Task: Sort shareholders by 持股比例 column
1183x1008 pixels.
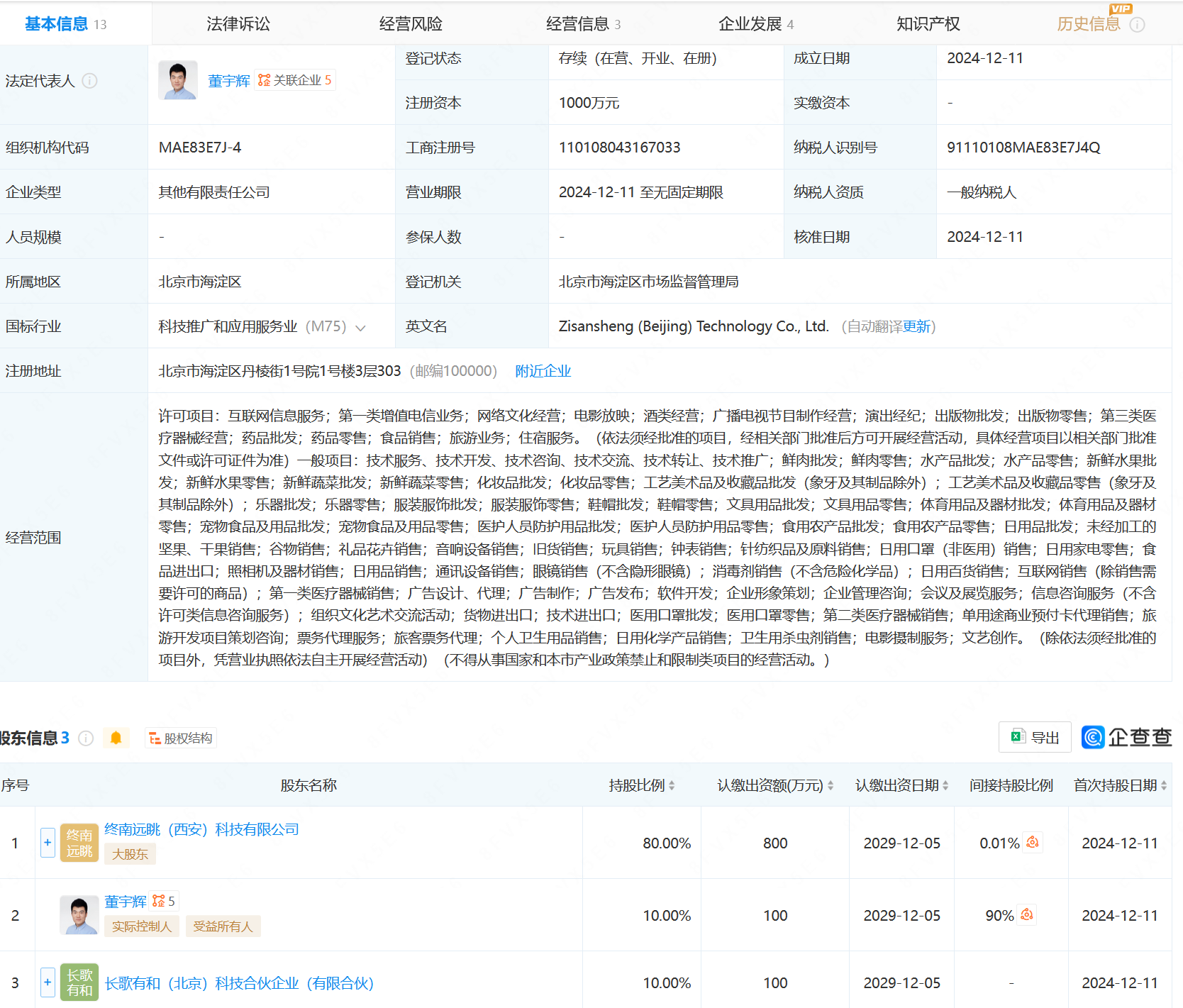Action: (x=671, y=785)
